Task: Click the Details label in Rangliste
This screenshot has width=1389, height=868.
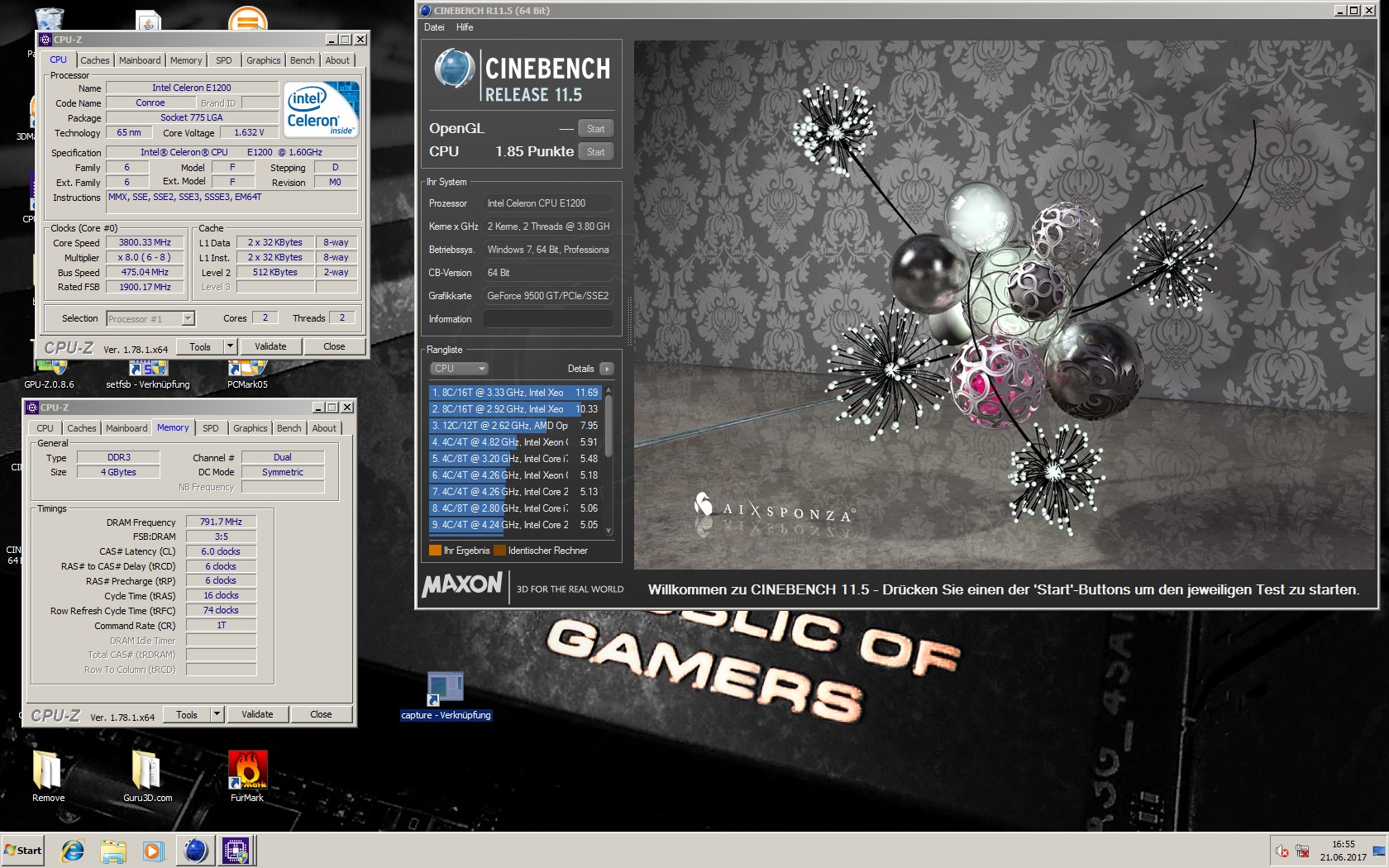Action: (580, 369)
